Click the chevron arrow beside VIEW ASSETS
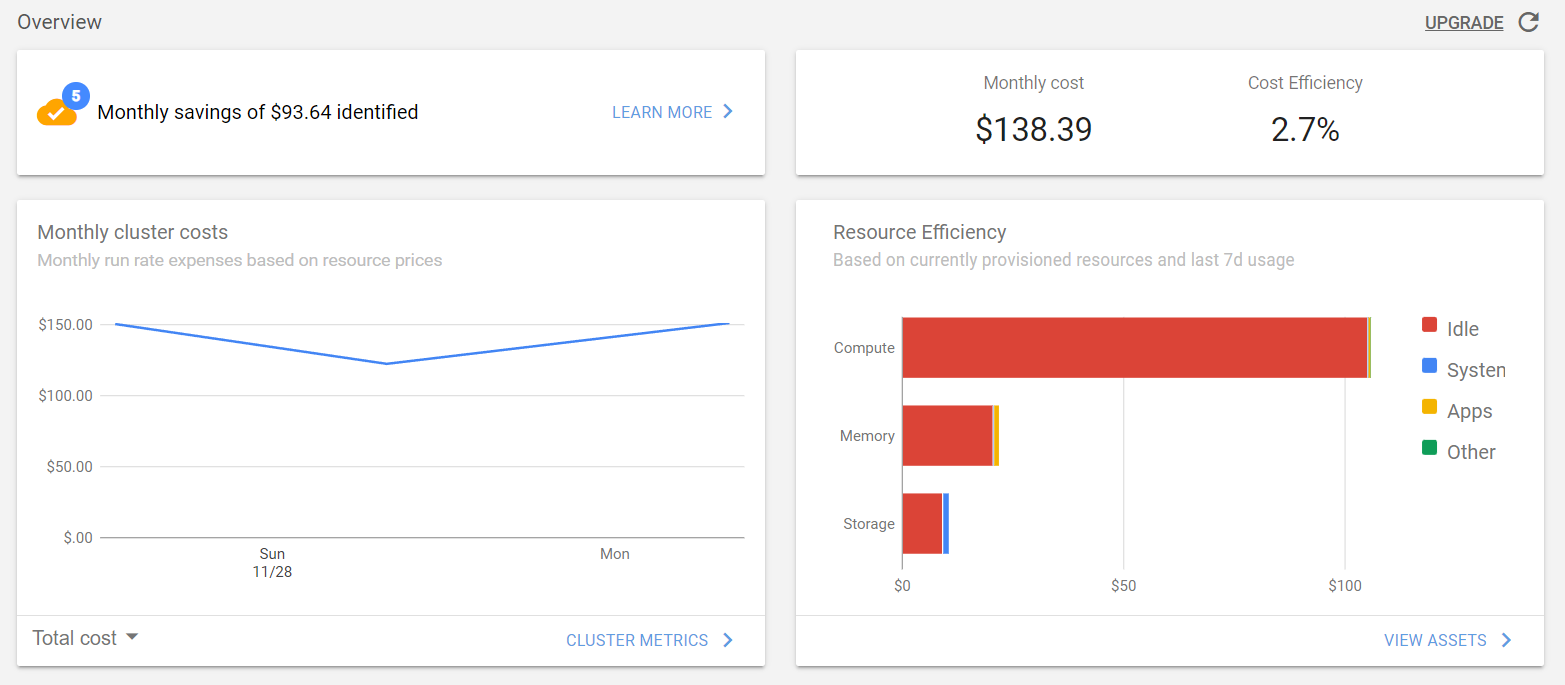This screenshot has height=685, width=1565. coord(1506,640)
